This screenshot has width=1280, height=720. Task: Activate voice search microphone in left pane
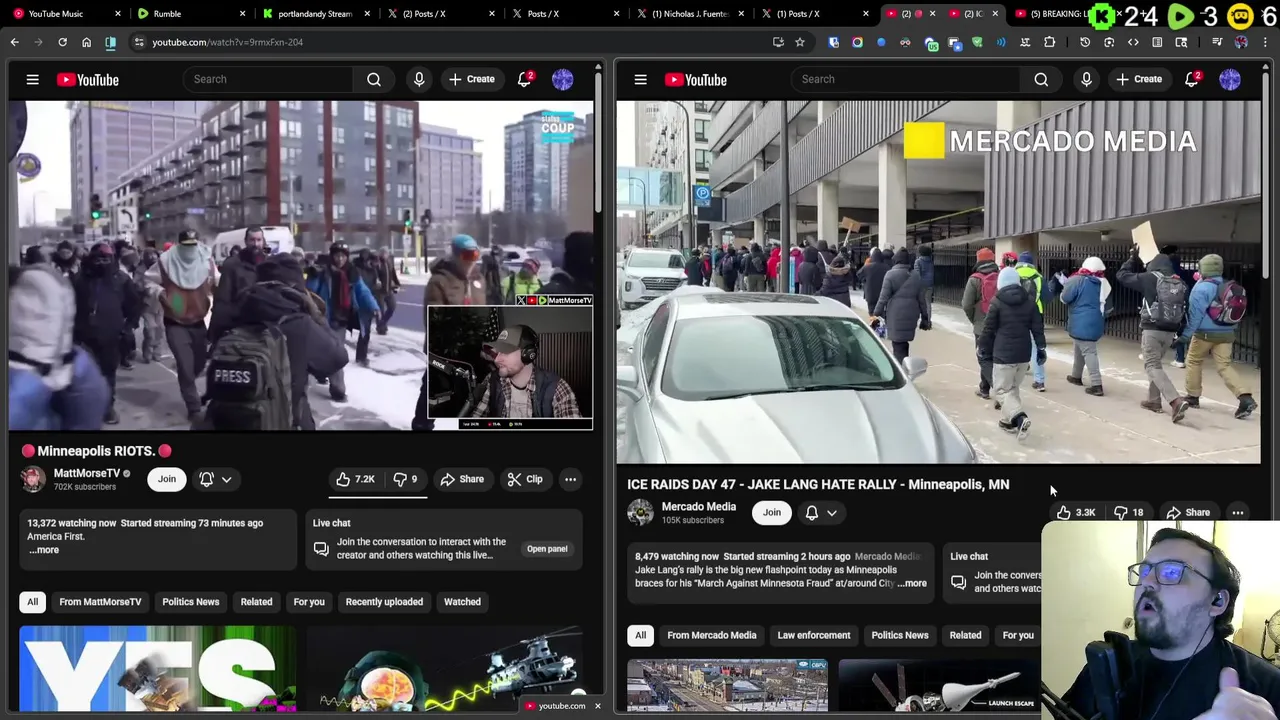point(419,79)
